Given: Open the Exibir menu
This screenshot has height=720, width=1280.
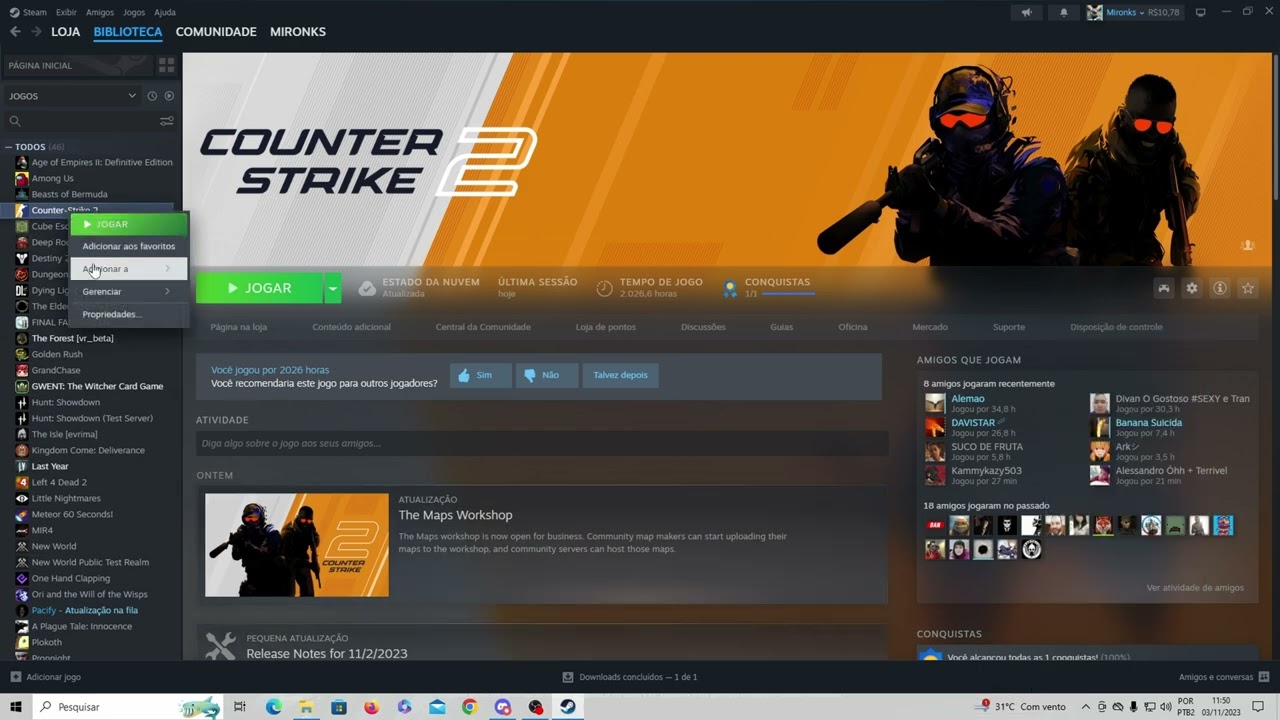Looking at the screenshot, I should coord(66,12).
